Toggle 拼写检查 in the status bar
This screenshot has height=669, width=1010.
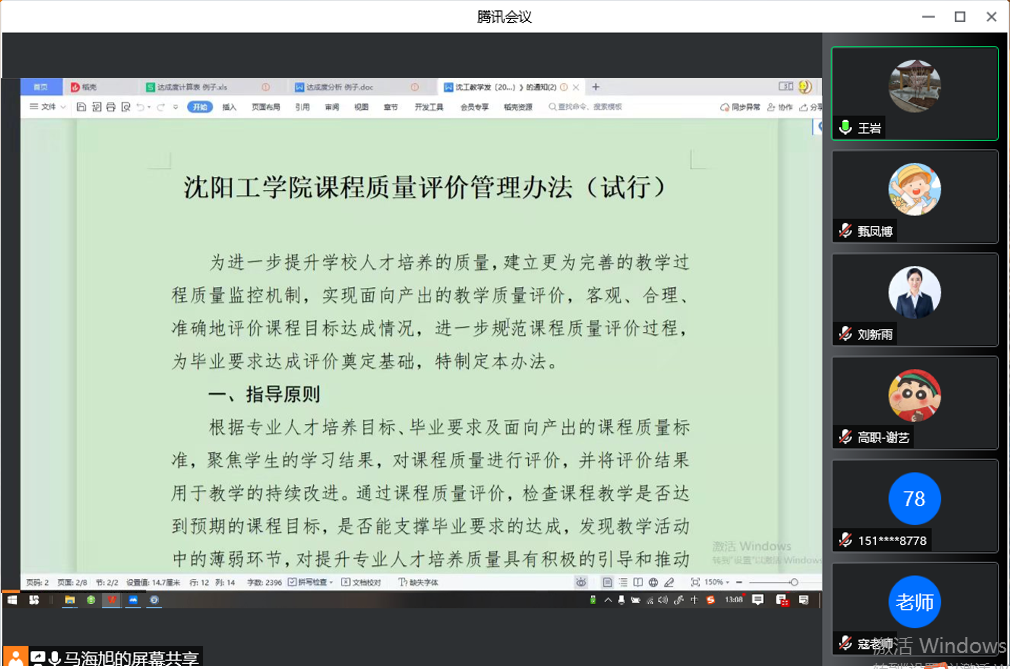(x=310, y=582)
